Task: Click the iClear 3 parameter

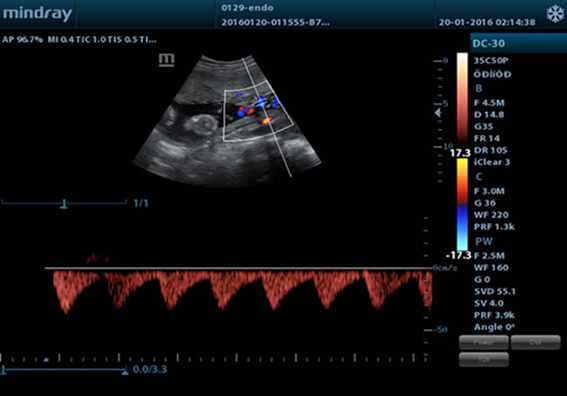Action: (x=492, y=162)
